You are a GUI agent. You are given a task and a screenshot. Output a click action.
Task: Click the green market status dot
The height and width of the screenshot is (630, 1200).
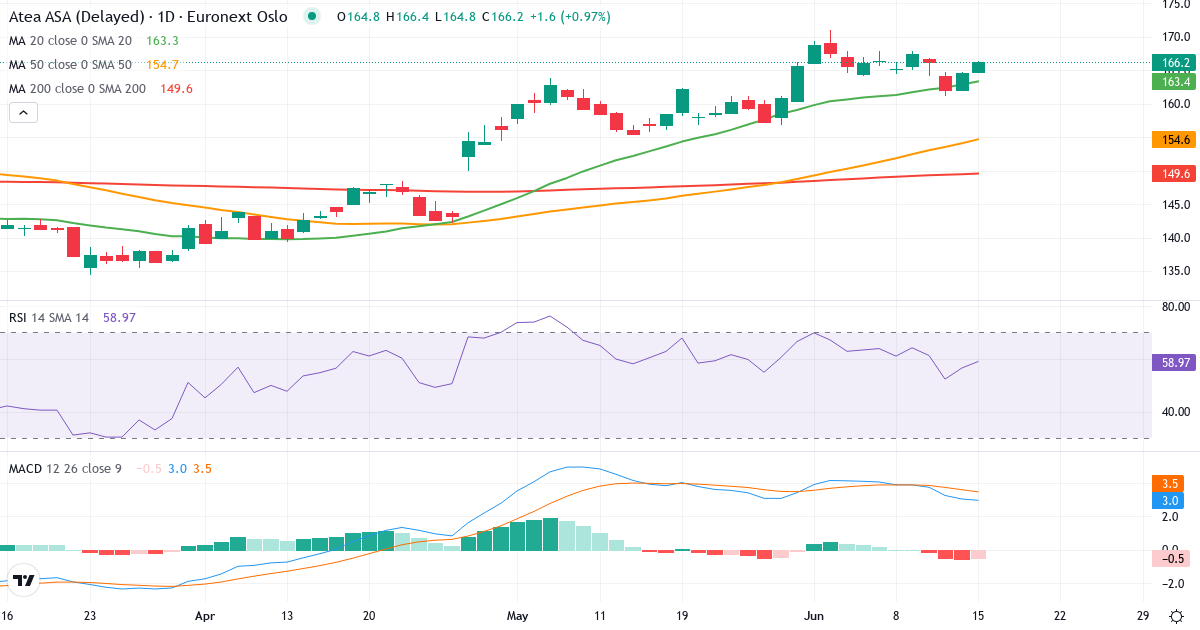(x=313, y=17)
